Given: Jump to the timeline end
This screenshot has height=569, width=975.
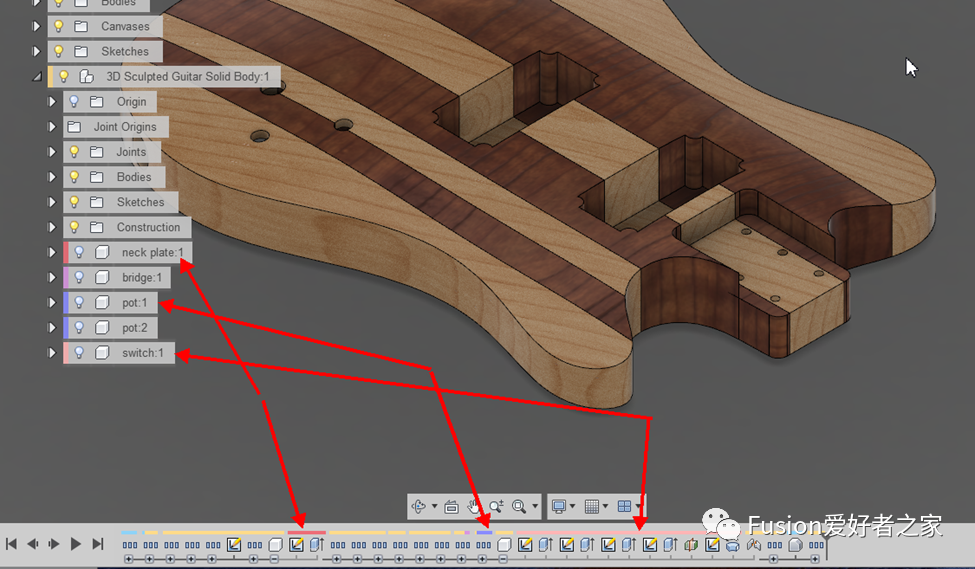Looking at the screenshot, I should point(98,544).
